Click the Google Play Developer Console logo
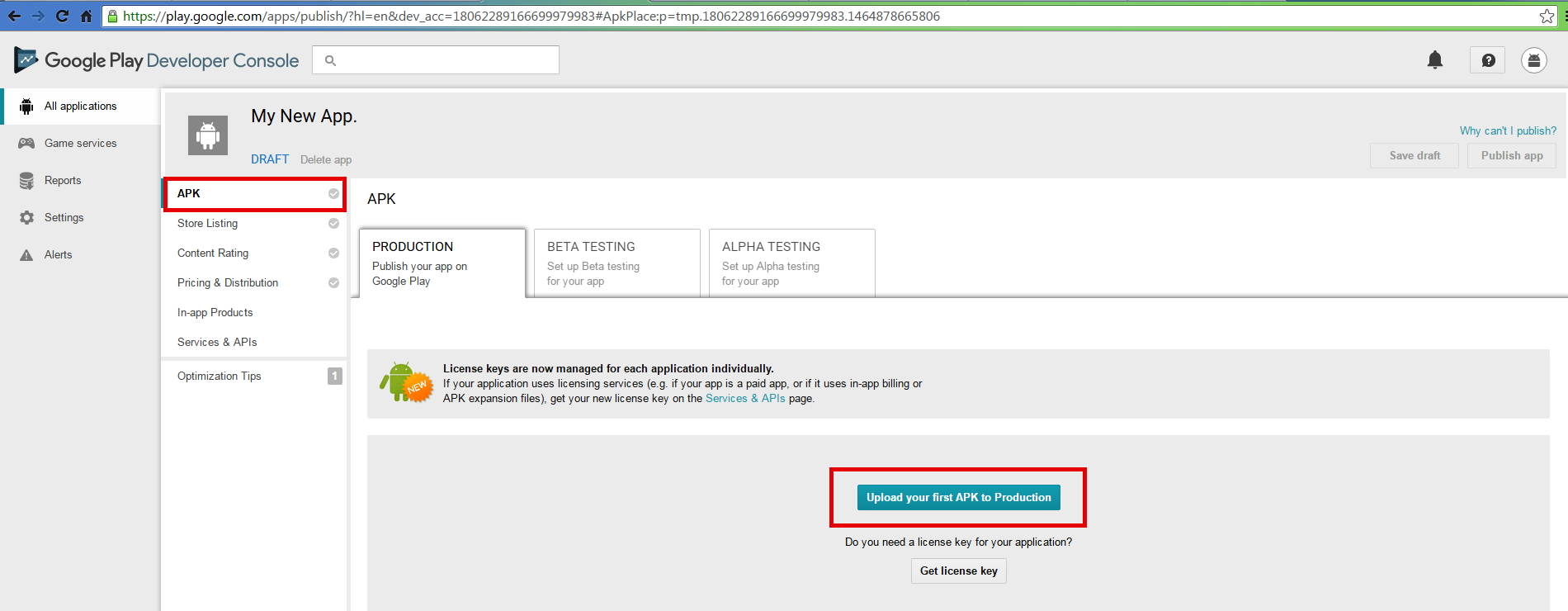1568x611 pixels. coord(156,60)
